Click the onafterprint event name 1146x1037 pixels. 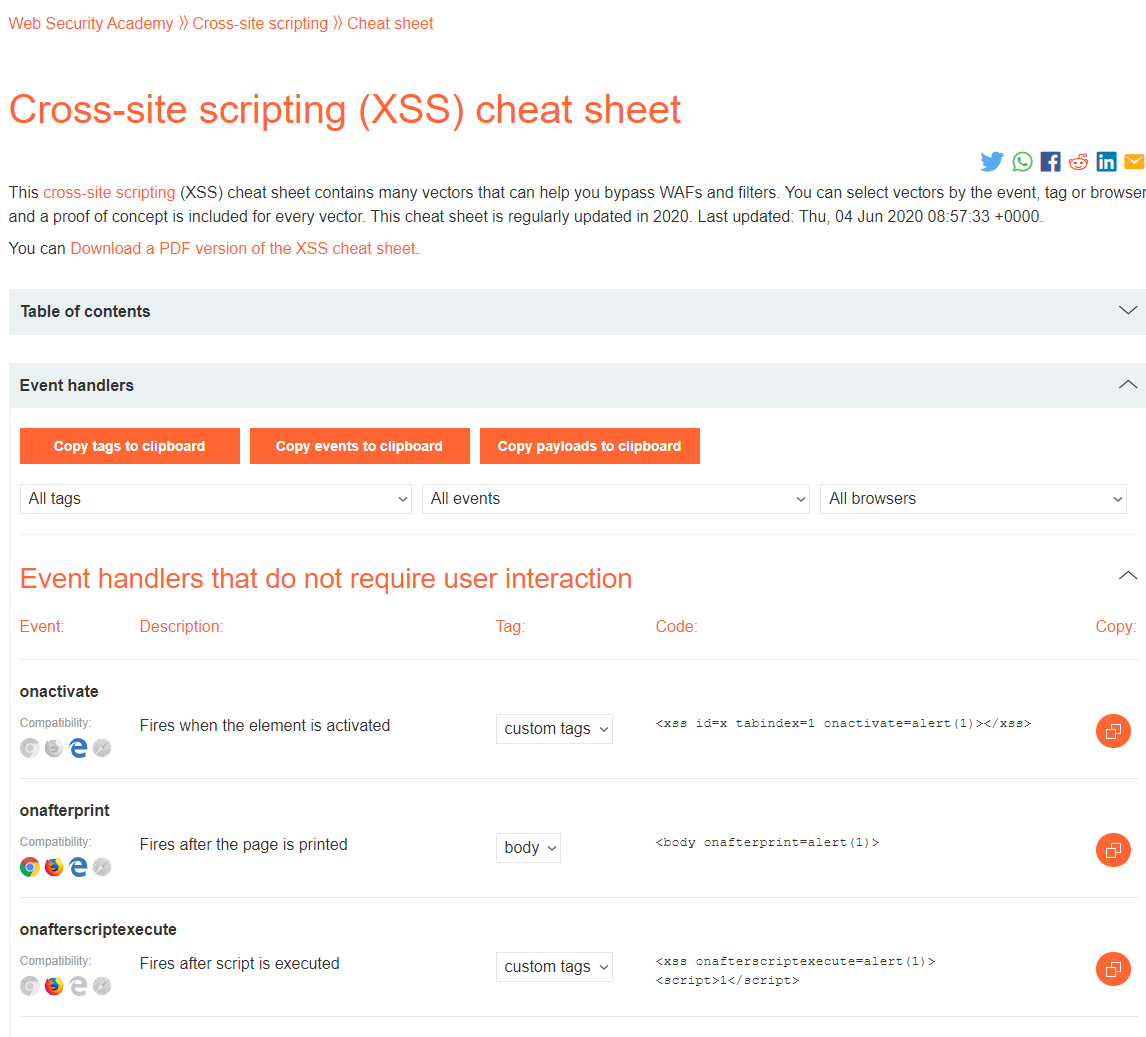pos(64,810)
